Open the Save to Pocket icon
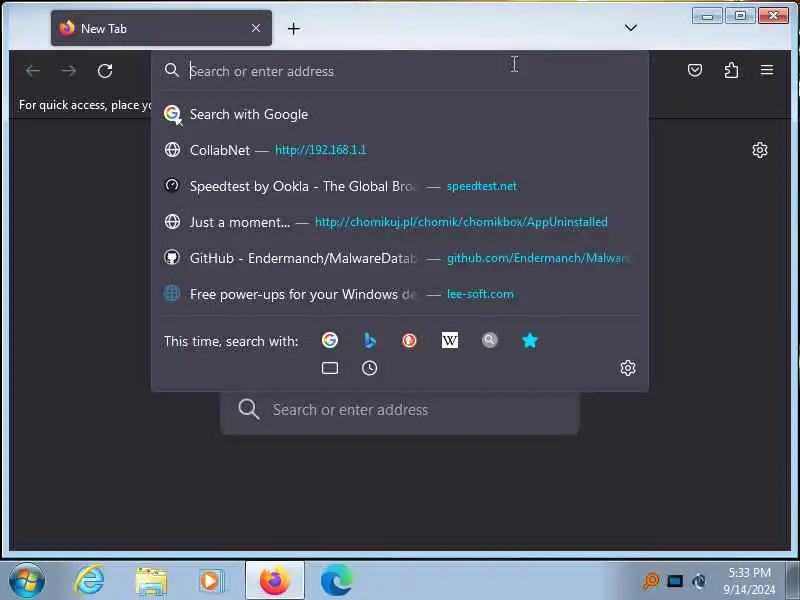This screenshot has width=800, height=600. [x=694, y=70]
